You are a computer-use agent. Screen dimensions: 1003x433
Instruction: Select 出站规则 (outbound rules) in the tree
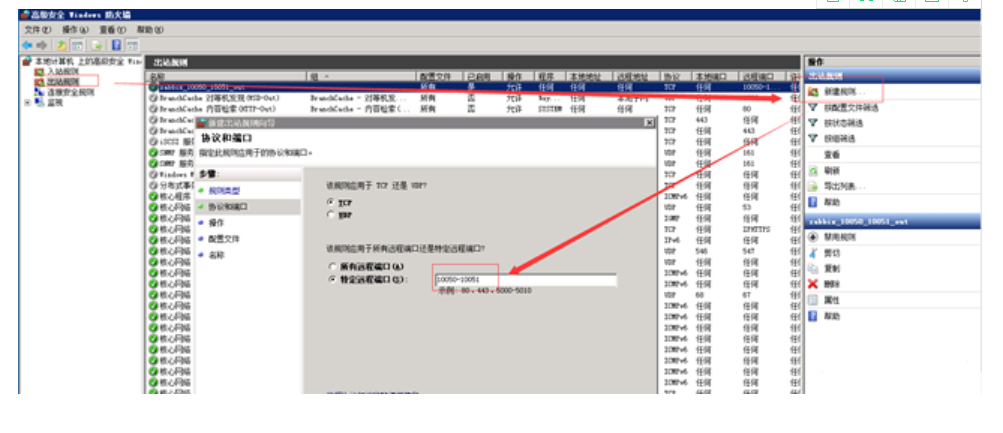[63, 82]
